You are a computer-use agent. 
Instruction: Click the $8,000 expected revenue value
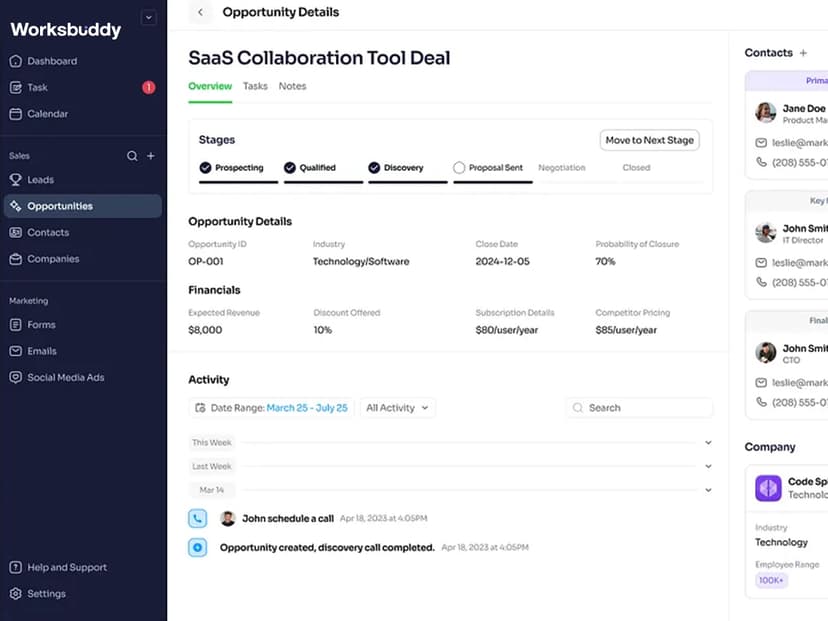point(205,330)
